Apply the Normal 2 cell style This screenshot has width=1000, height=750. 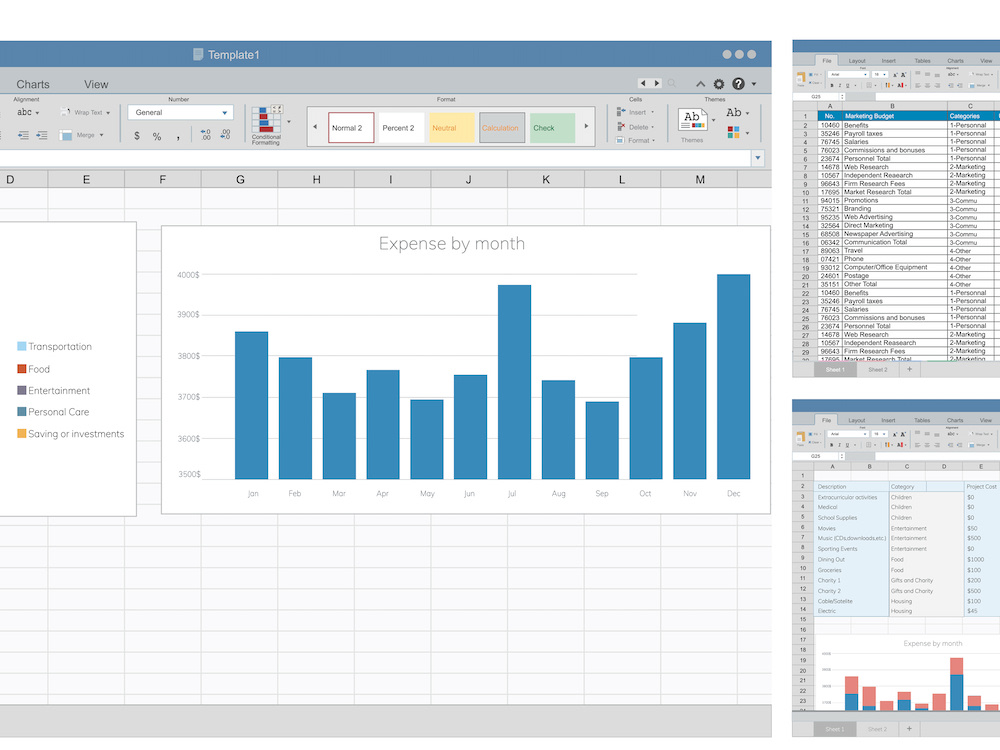tap(351, 128)
